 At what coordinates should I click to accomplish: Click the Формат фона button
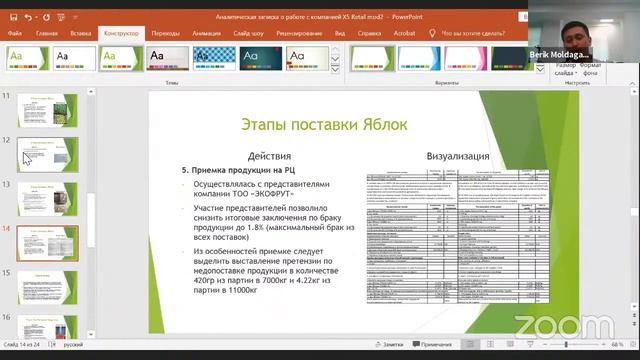tap(590, 69)
